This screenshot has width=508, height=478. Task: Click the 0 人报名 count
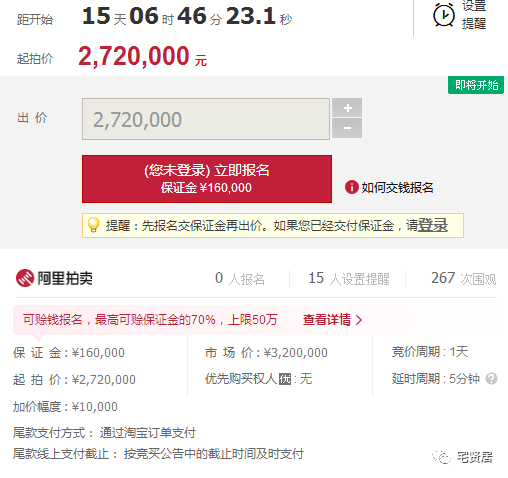point(240,278)
